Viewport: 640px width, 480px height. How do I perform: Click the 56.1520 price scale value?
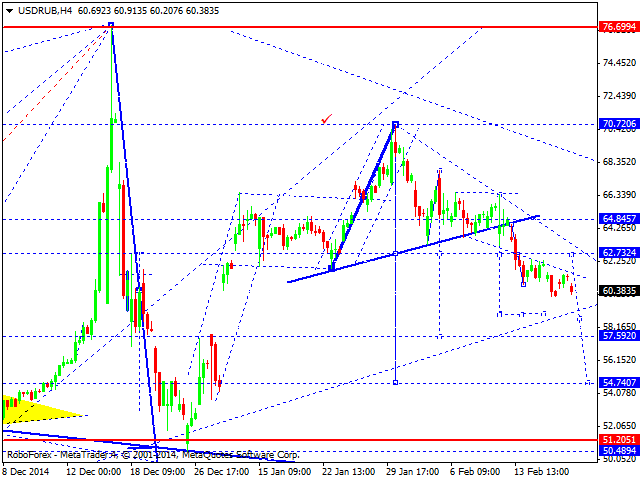point(619,360)
